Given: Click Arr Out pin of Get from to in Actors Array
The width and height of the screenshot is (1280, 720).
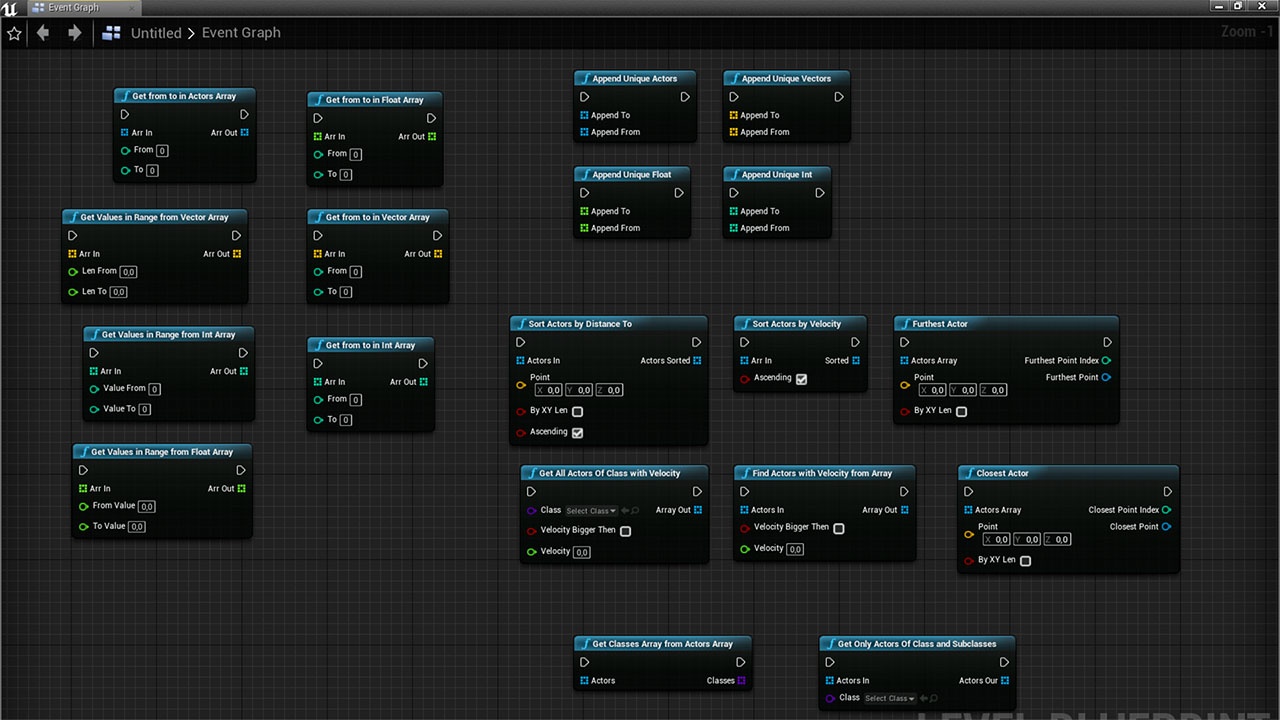Looking at the screenshot, I should point(244,132).
